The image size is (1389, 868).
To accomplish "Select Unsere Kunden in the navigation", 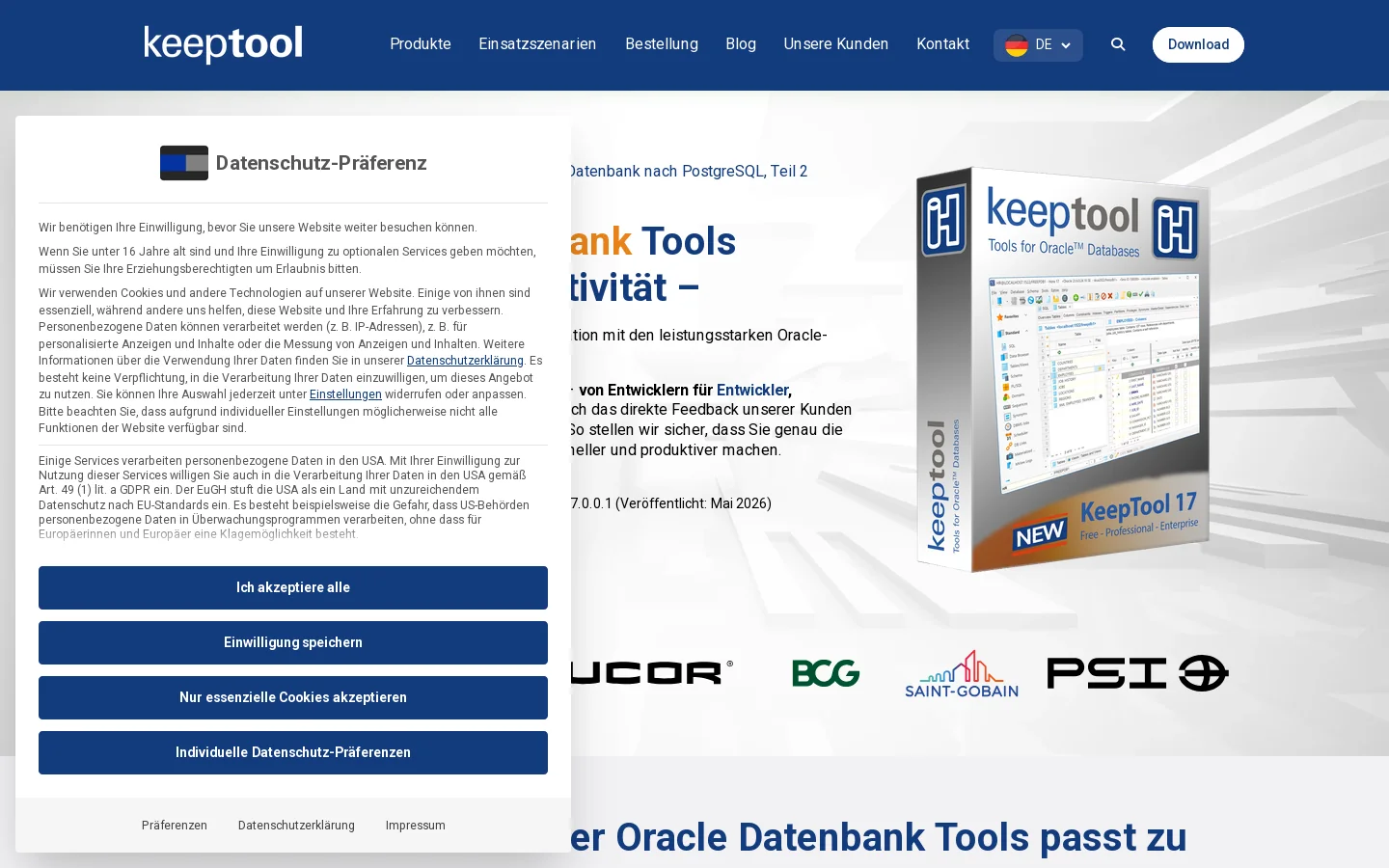I will [836, 44].
